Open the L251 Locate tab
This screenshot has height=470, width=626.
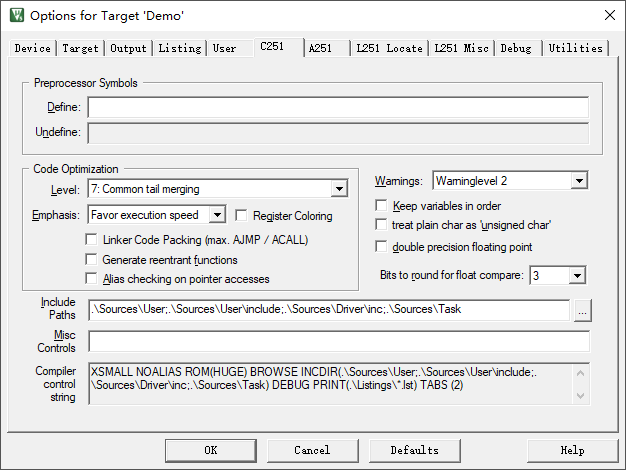(387, 48)
